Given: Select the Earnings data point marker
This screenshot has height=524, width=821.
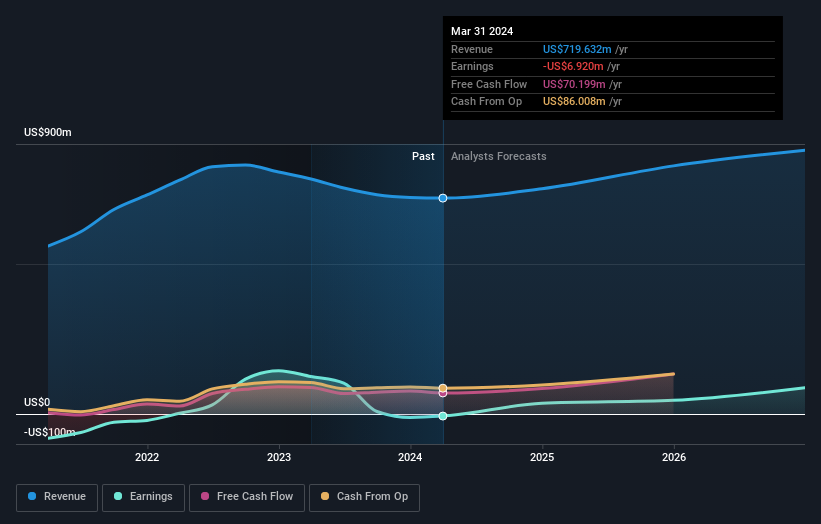Looking at the screenshot, I should (443, 416).
